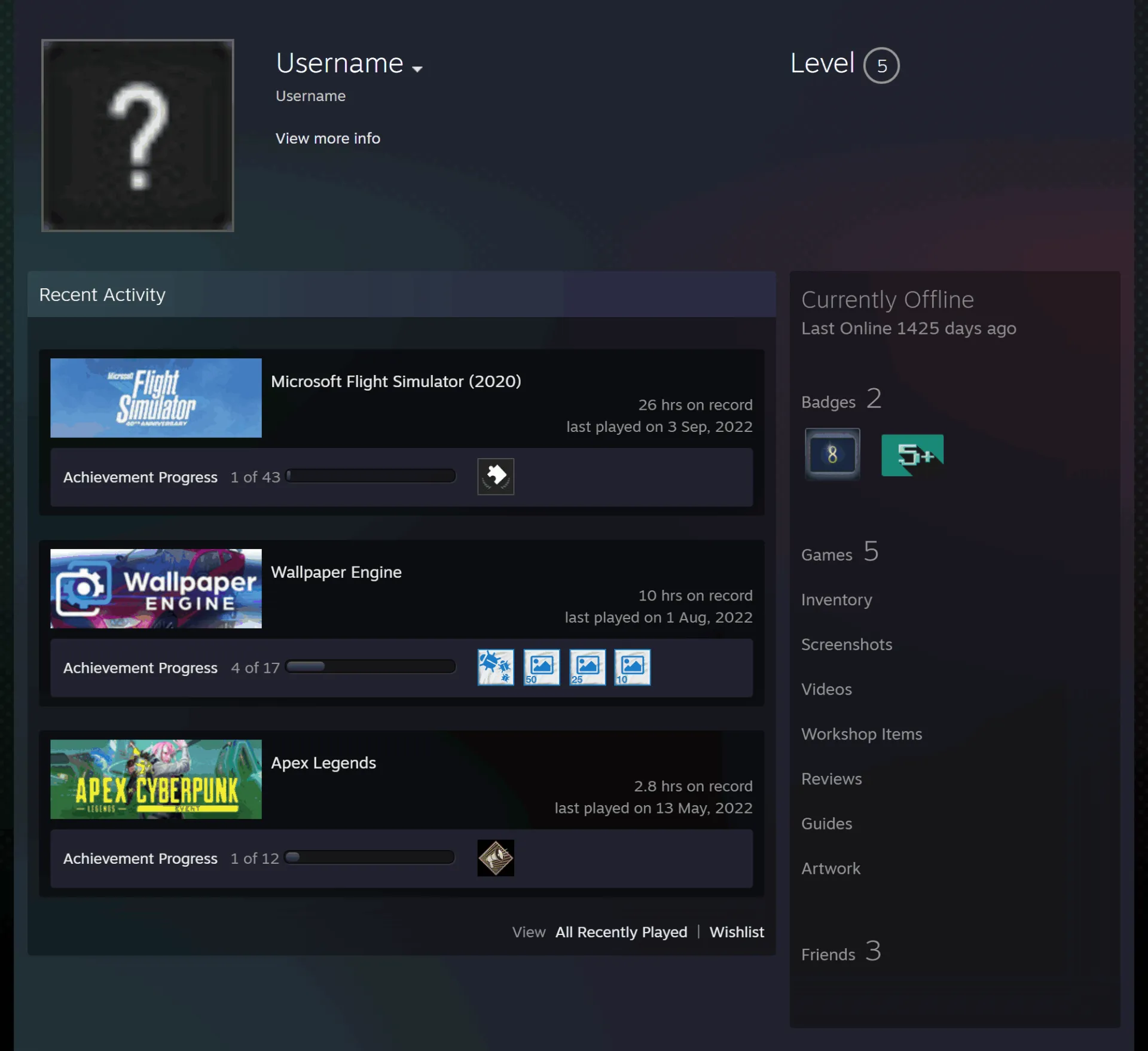1148x1051 pixels.
Task: Go to Reviews
Action: coord(832,779)
